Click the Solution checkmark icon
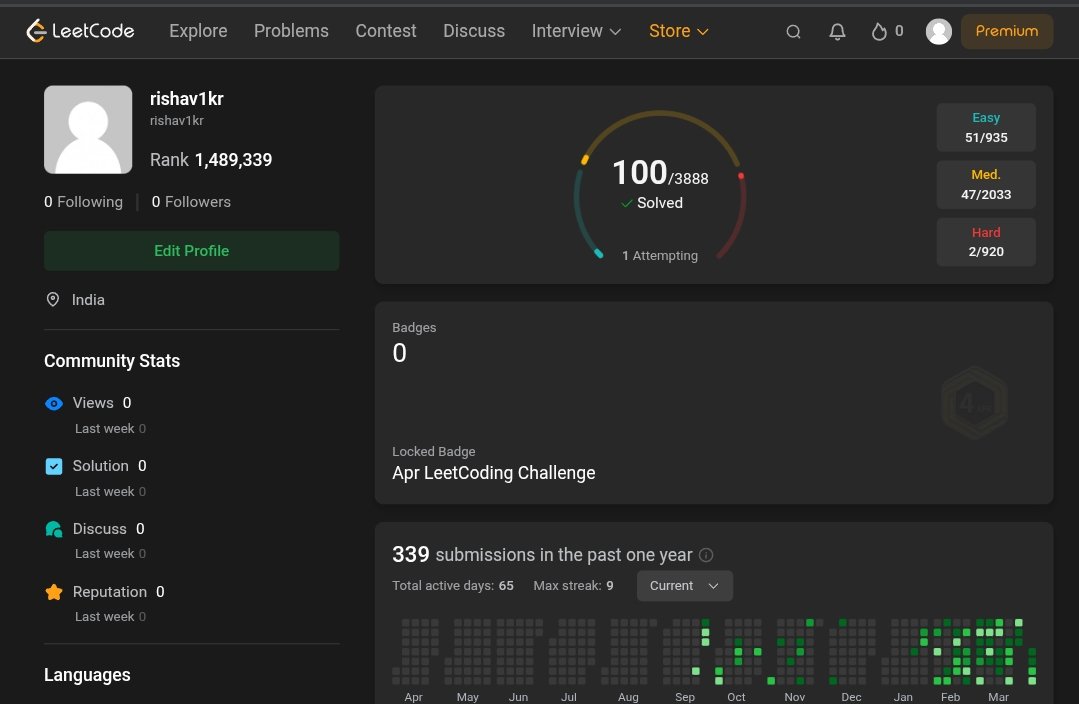 click(x=54, y=467)
